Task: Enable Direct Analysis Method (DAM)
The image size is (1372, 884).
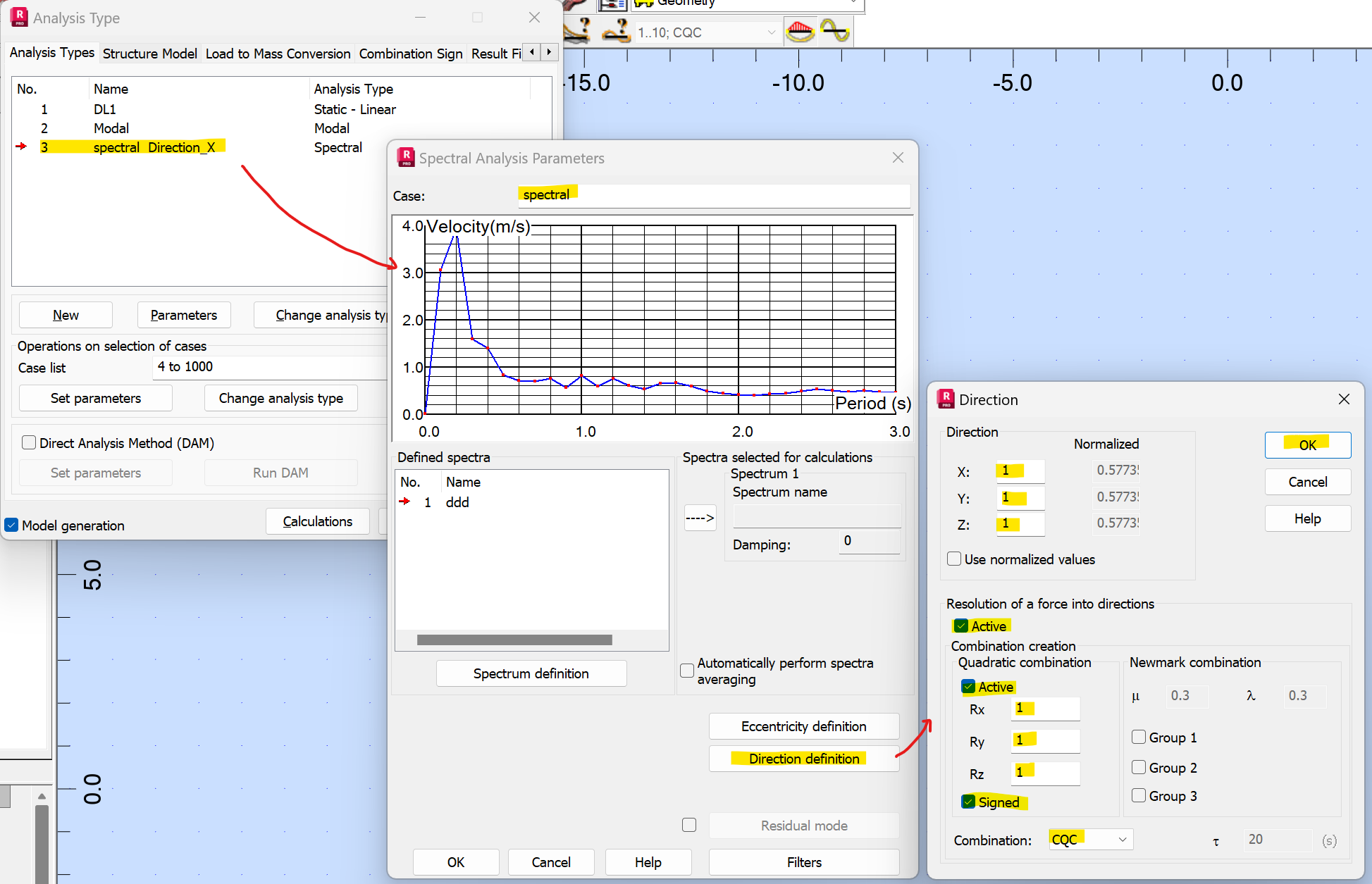Action: tap(29, 442)
